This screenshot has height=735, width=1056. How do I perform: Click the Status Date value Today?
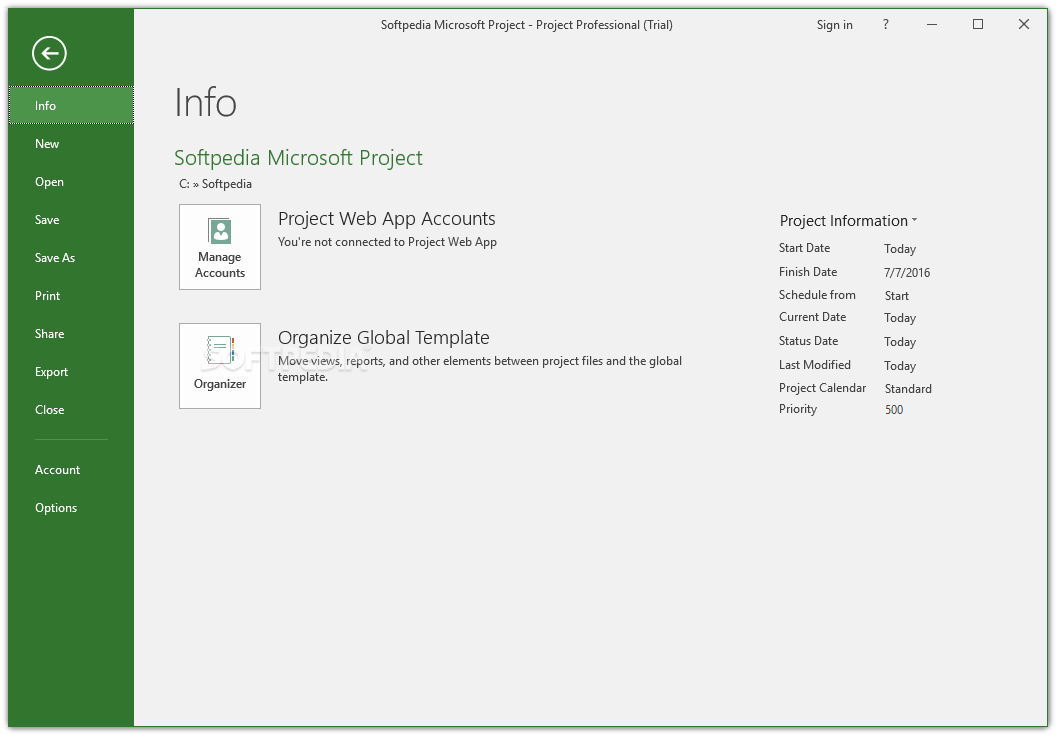[900, 342]
